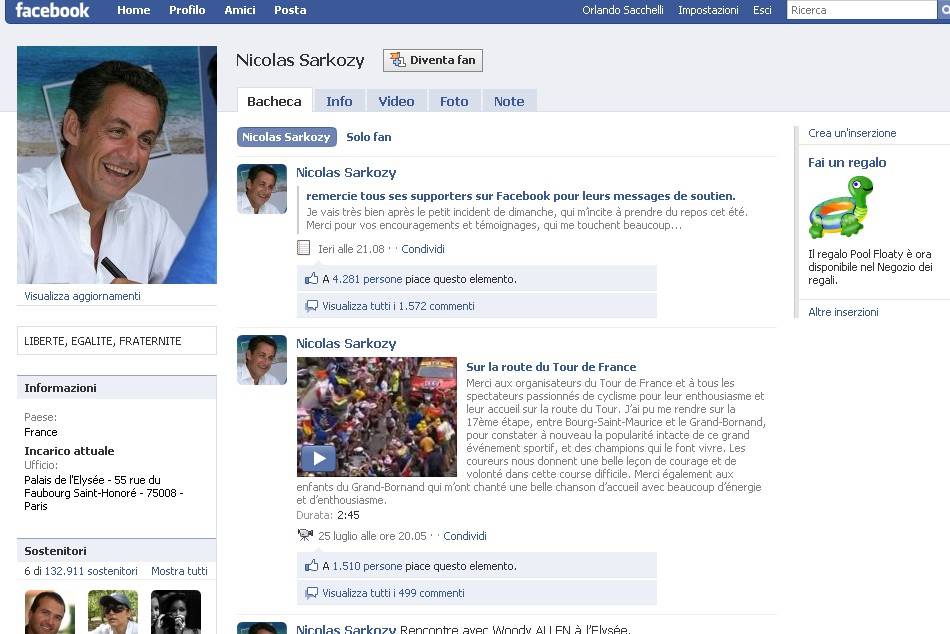Go to Amici in the top bar

[x=239, y=10]
